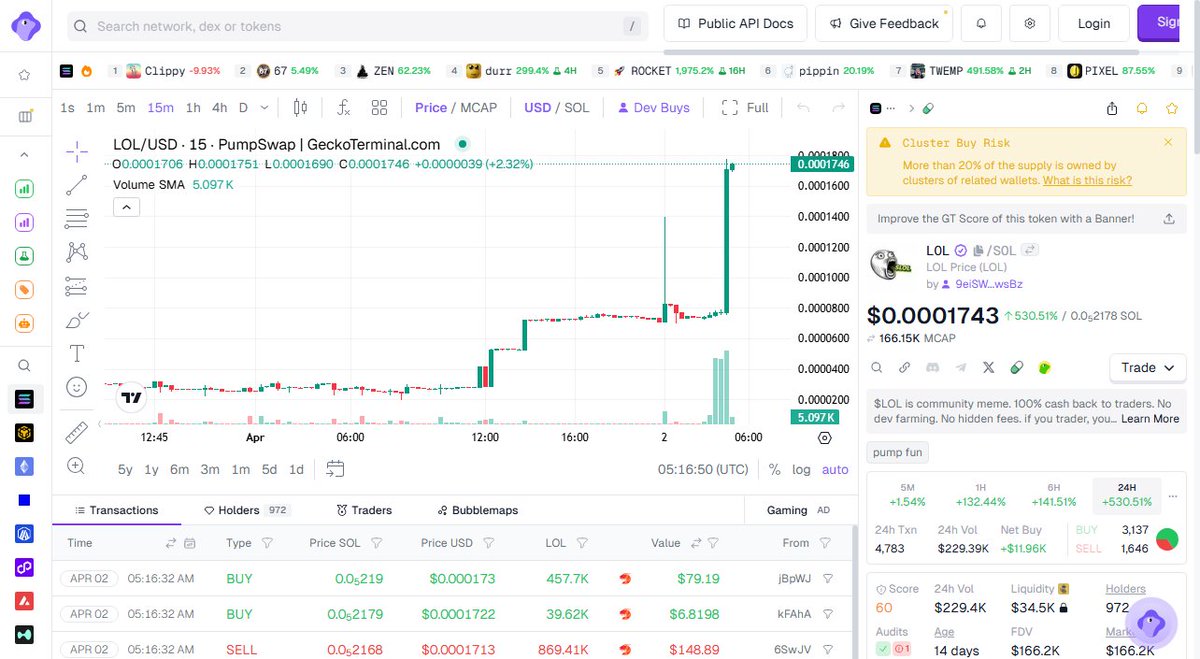Open the upload banner icon

tap(1169, 218)
